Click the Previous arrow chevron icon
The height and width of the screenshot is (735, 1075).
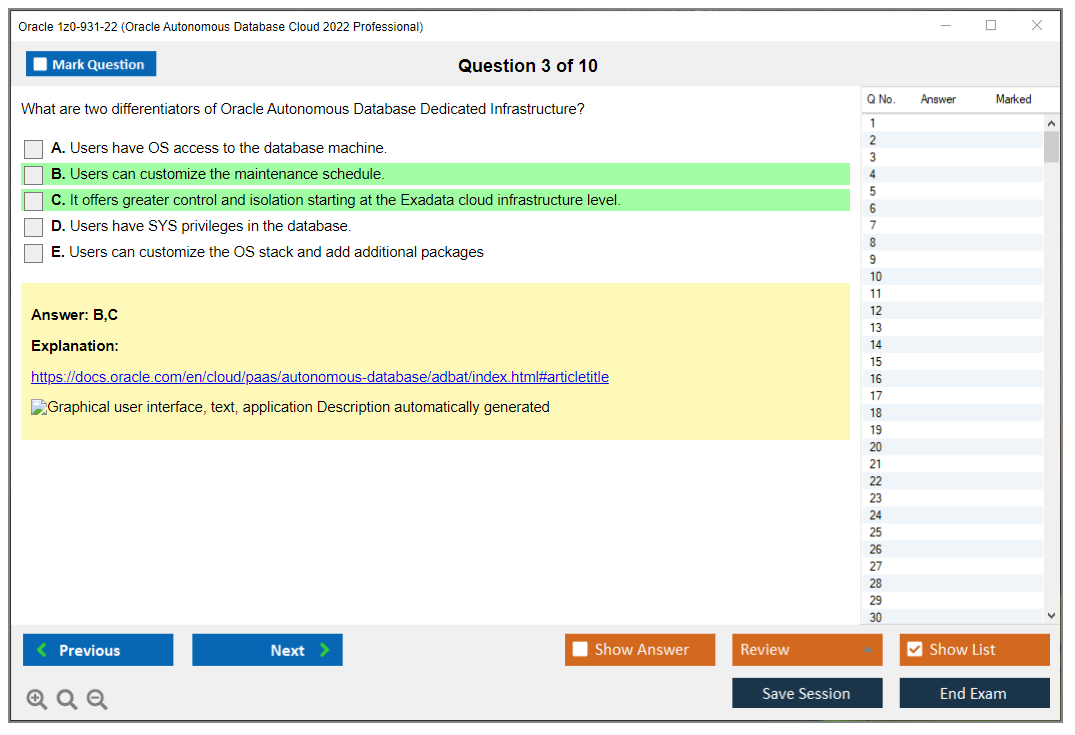(40, 650)
